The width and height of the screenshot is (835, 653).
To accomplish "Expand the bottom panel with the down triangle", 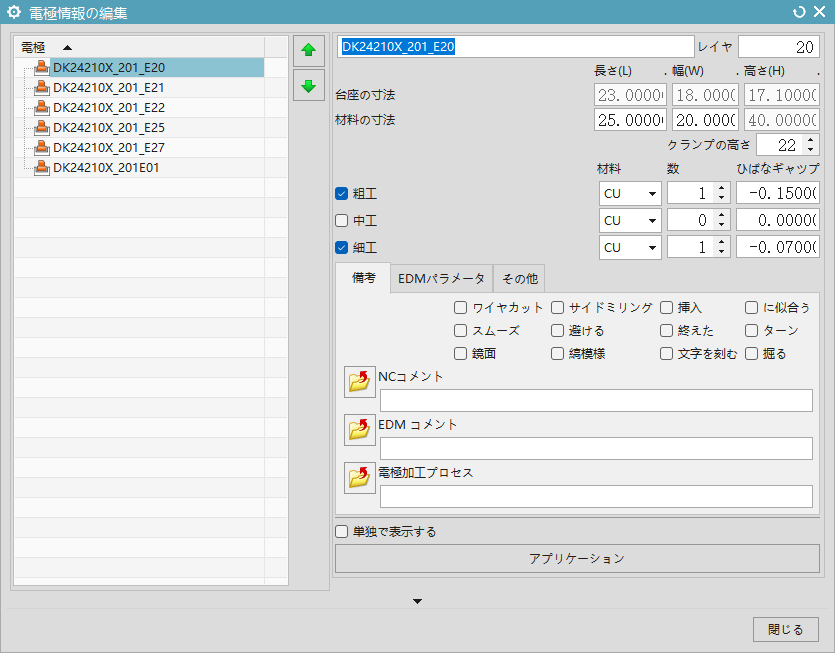I will coord(418,601).
